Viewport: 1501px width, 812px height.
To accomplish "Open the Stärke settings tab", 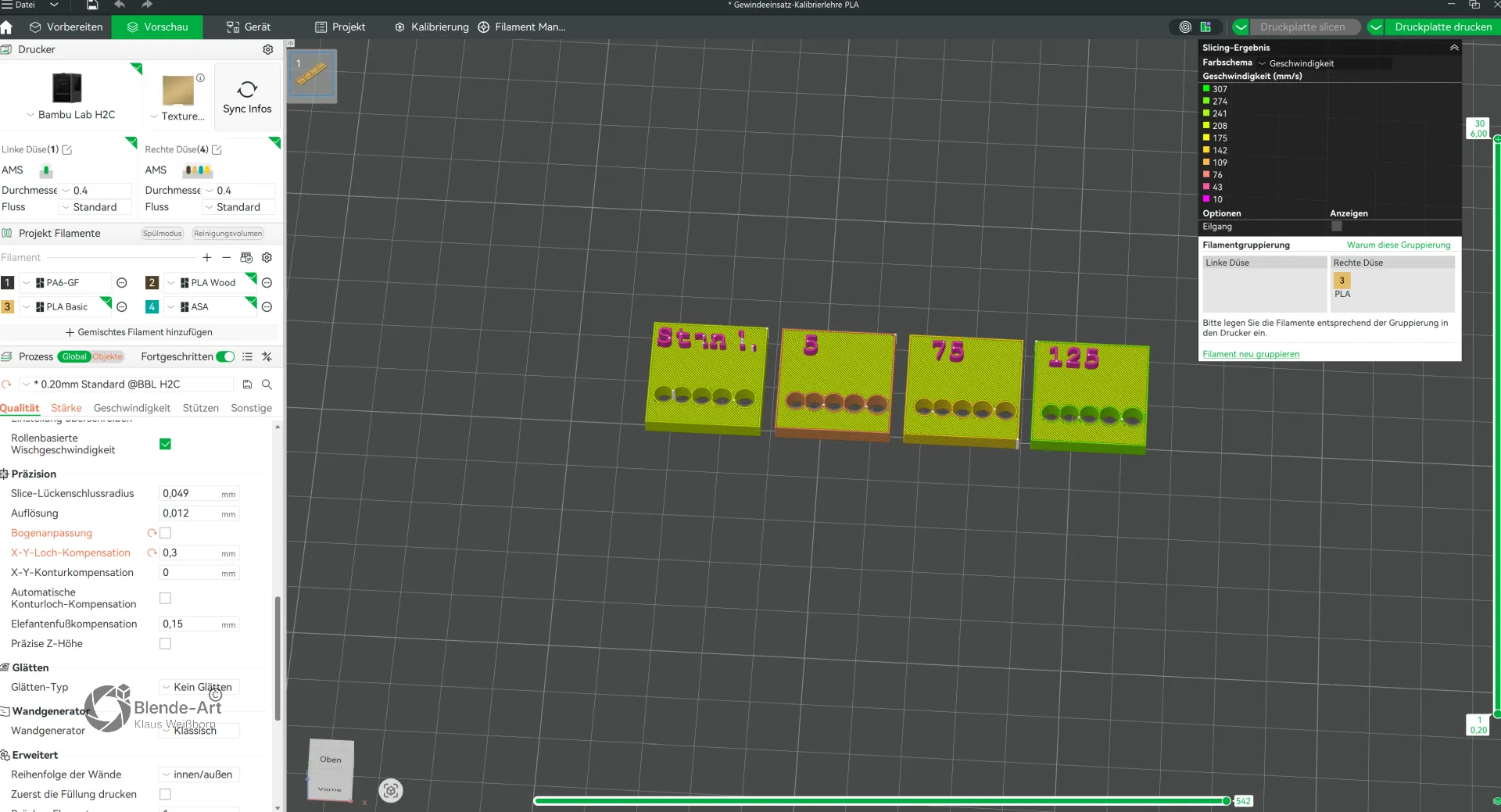I will [66, 408].
